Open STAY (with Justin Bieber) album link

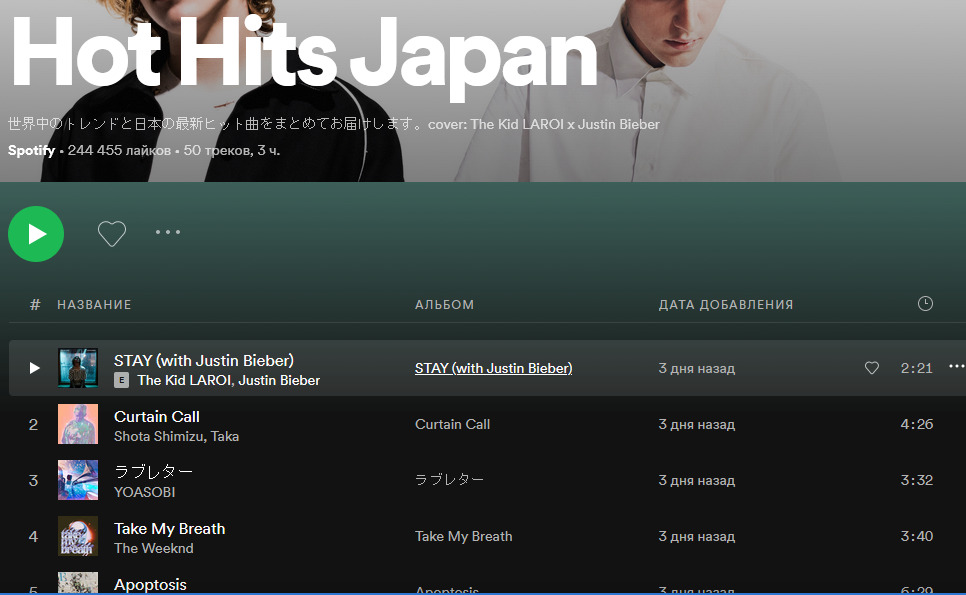point(493,368)
